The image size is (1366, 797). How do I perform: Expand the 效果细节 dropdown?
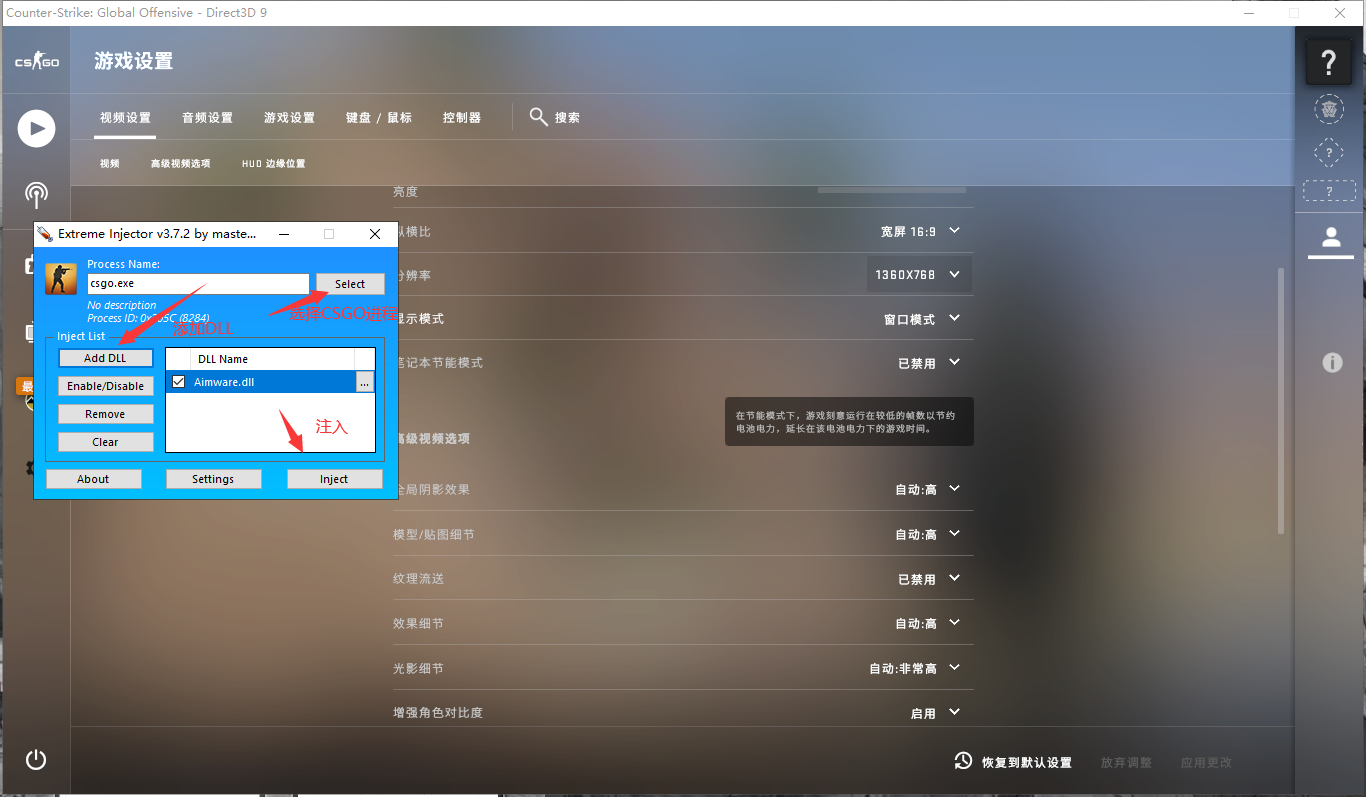927,623
